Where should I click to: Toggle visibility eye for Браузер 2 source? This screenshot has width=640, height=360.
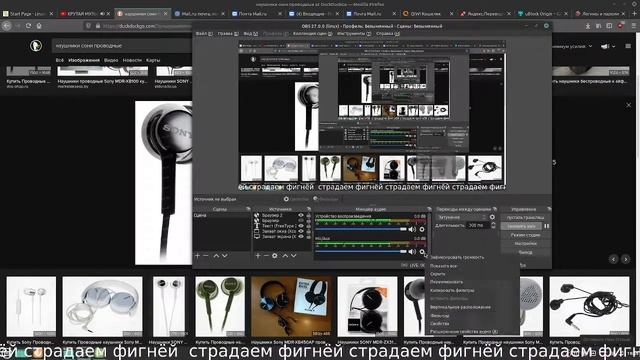coord(301,215)
